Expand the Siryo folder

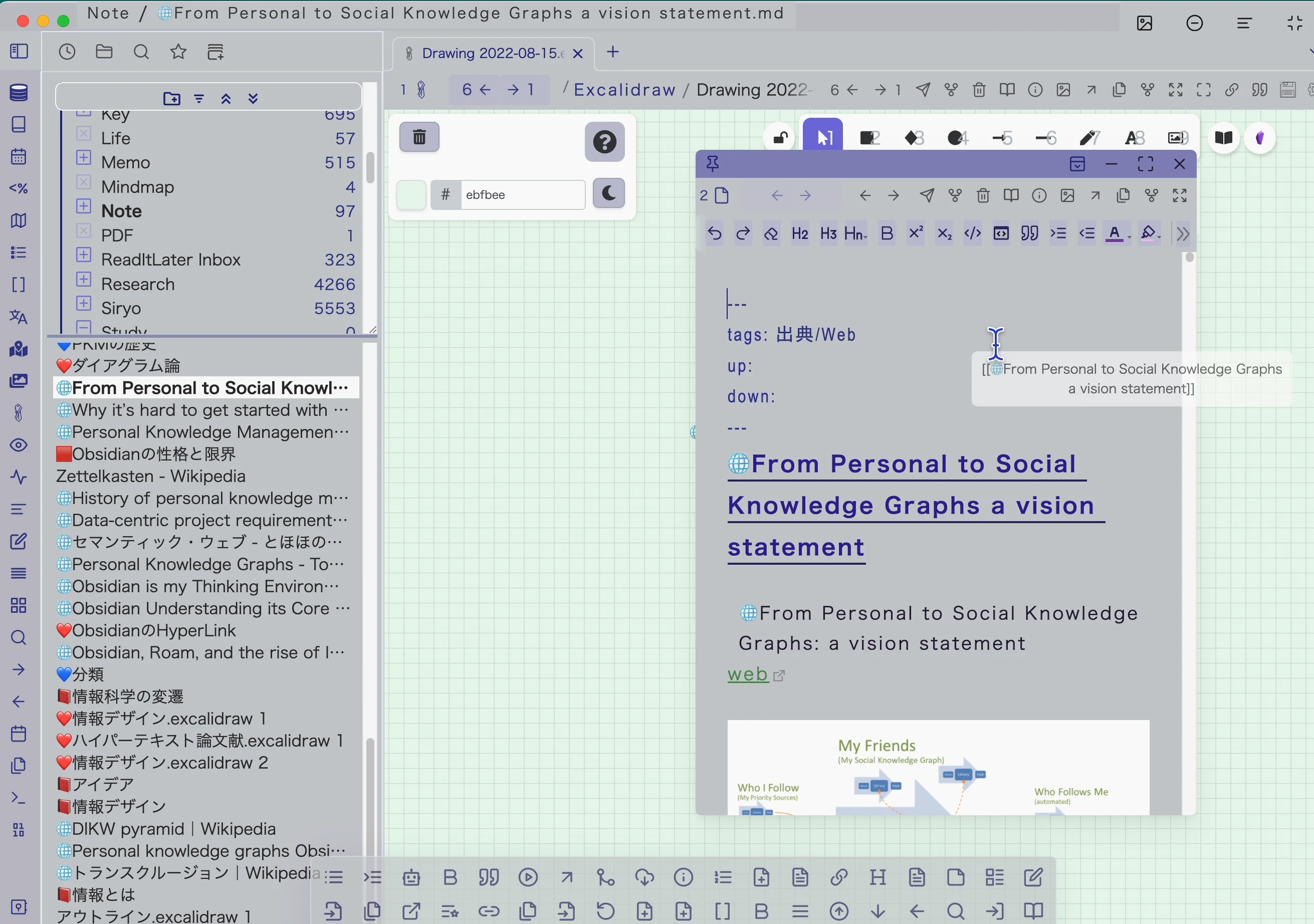coord(84,303)
